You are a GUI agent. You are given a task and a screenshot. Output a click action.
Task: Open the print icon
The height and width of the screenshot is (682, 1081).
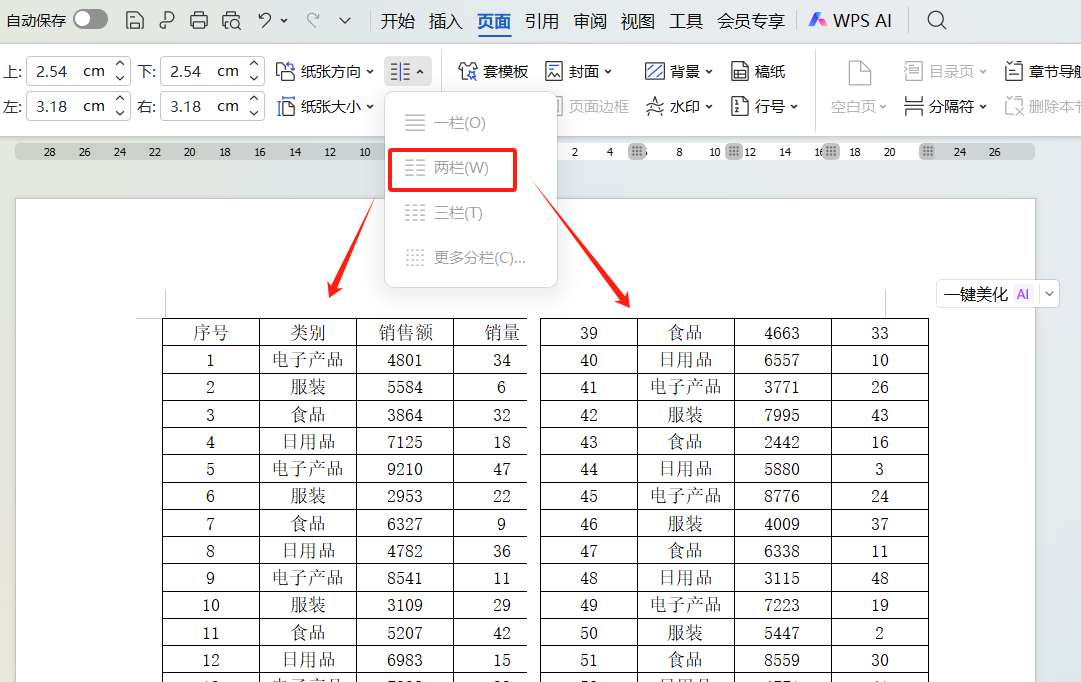[x=200, y=19]
